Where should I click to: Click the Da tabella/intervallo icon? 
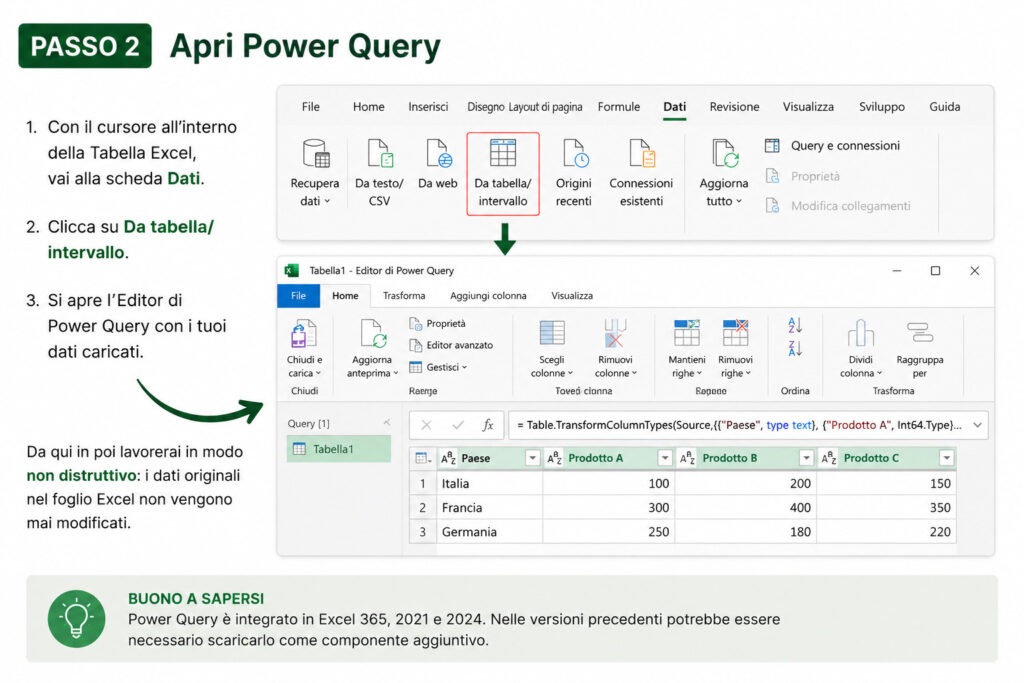503,154
